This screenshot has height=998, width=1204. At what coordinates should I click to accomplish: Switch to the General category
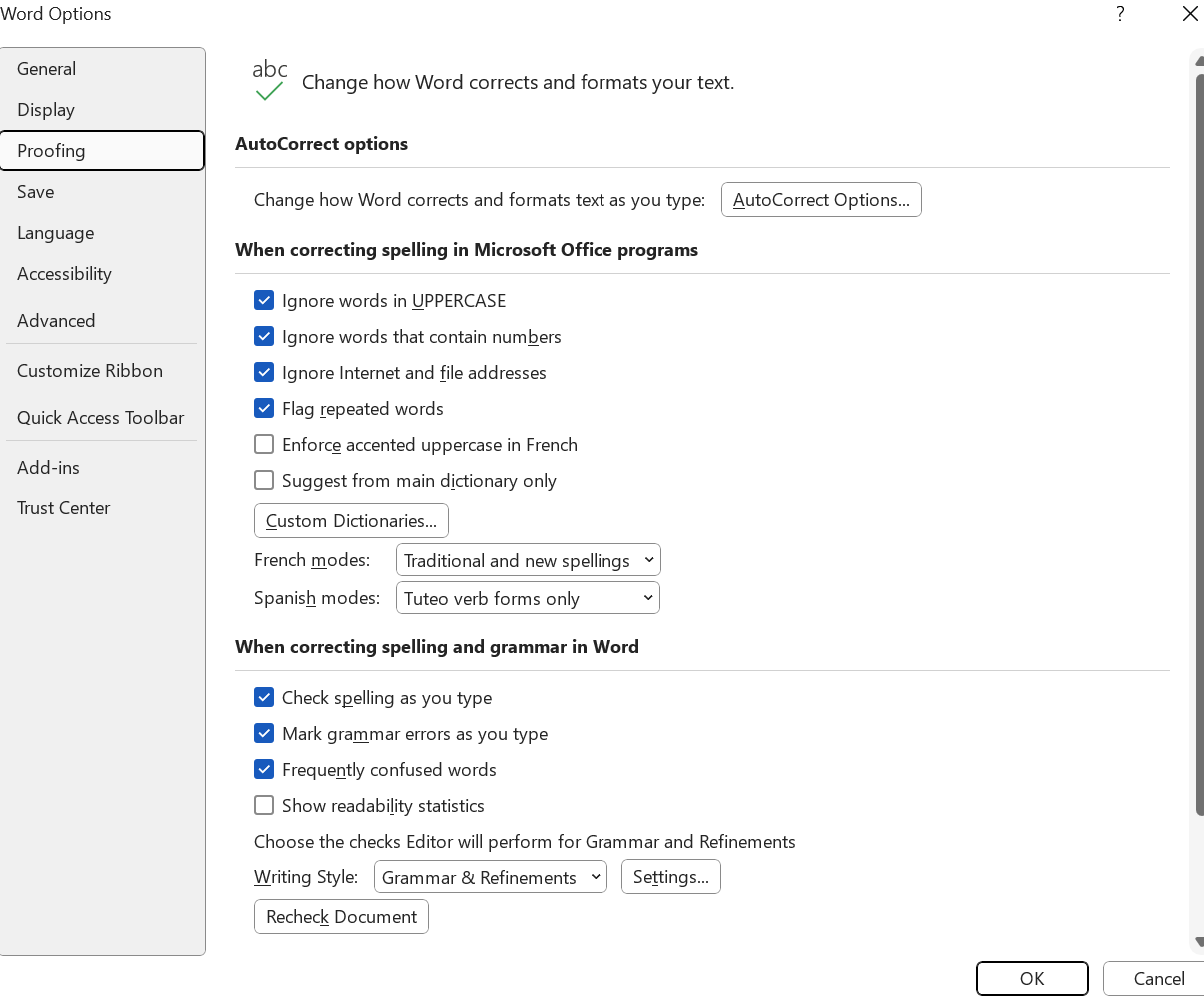[x=102, y=69]
